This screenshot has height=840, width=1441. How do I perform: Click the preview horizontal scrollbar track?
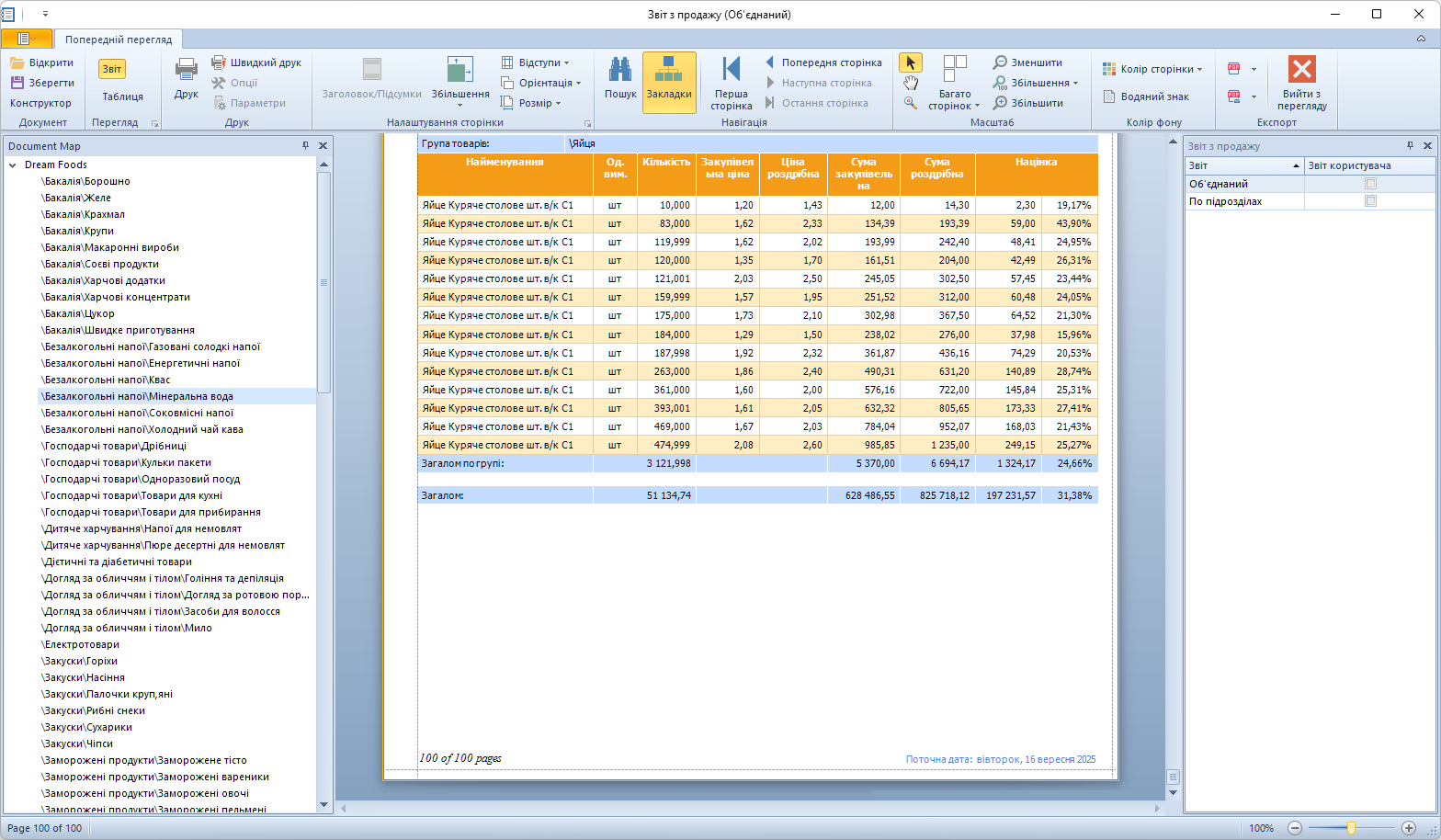tap(750, 808)
